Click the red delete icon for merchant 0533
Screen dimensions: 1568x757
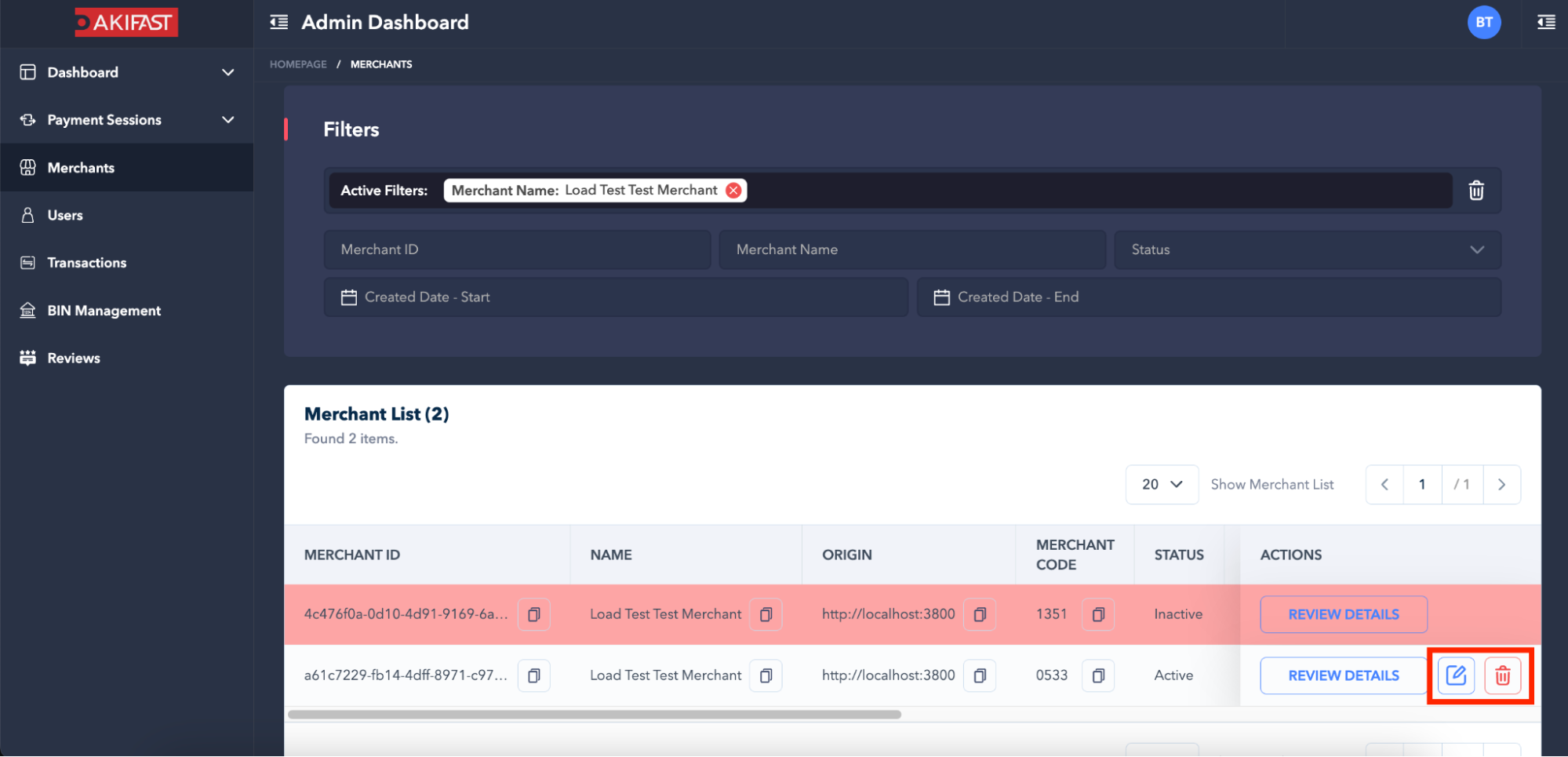[x=1502, y=675]
